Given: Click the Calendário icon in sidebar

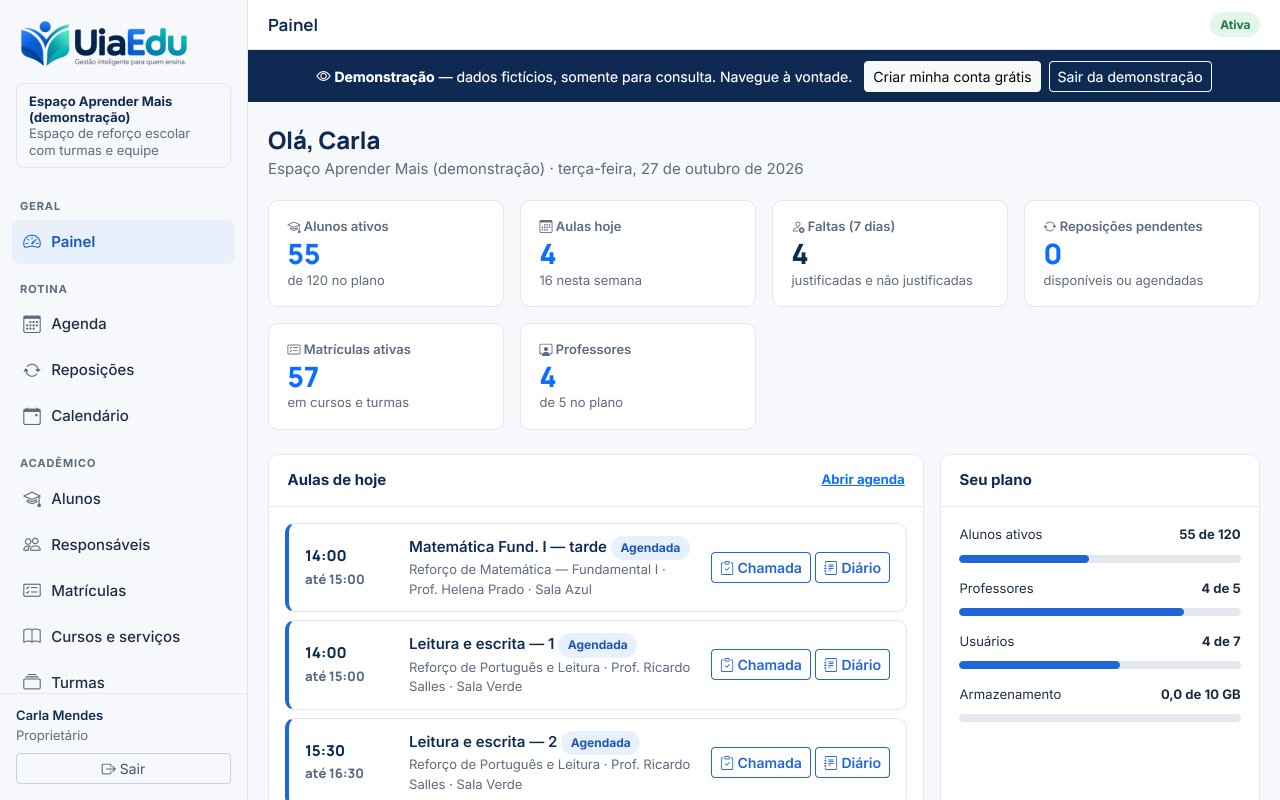Looking at the screenshot, I should pos(32,416).
